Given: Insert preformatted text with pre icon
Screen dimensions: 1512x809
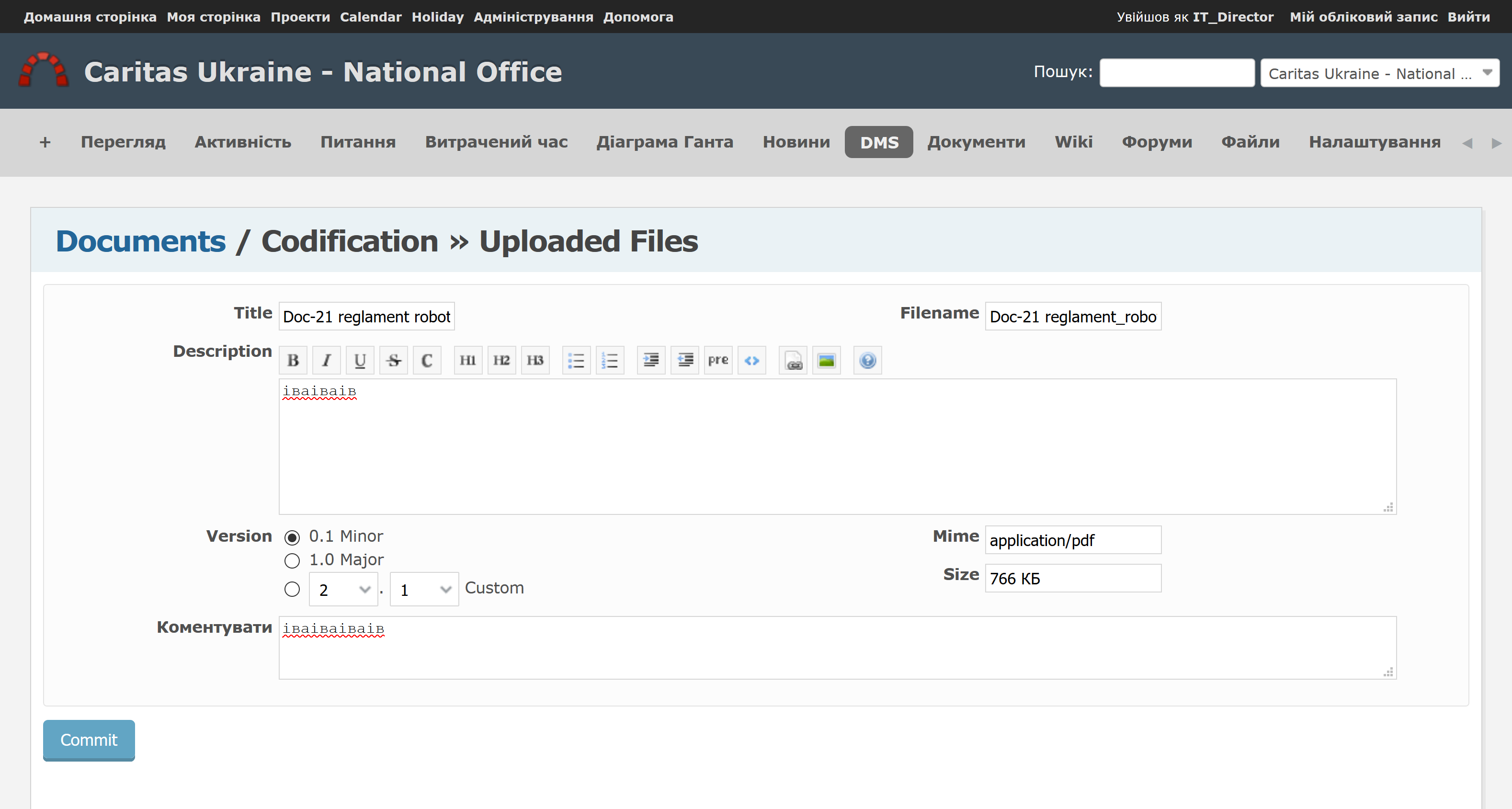Looking at the screenshot, I should point(718,360).
